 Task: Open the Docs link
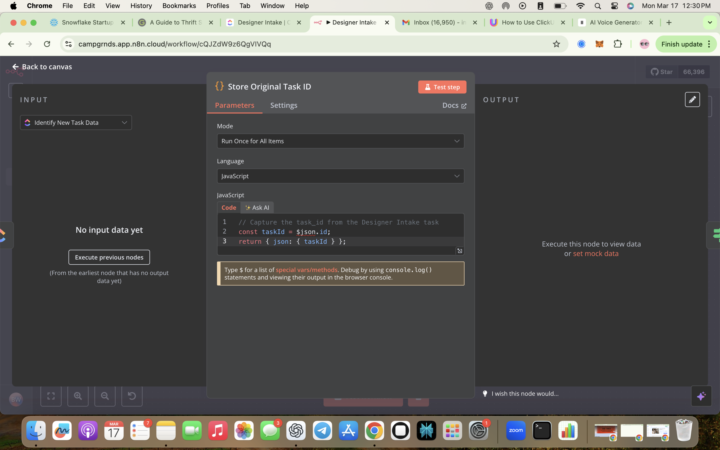point(454,105)
